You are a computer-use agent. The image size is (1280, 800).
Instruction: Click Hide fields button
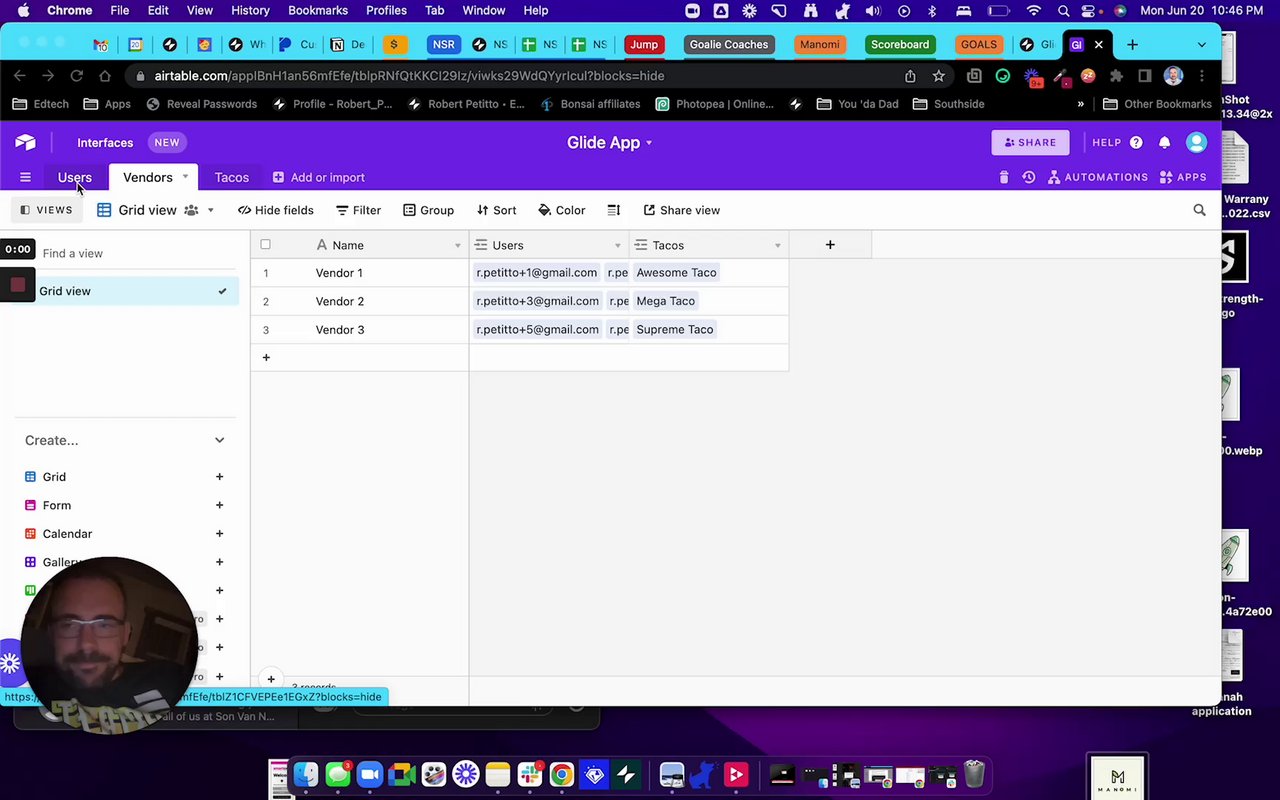[276, 210]
